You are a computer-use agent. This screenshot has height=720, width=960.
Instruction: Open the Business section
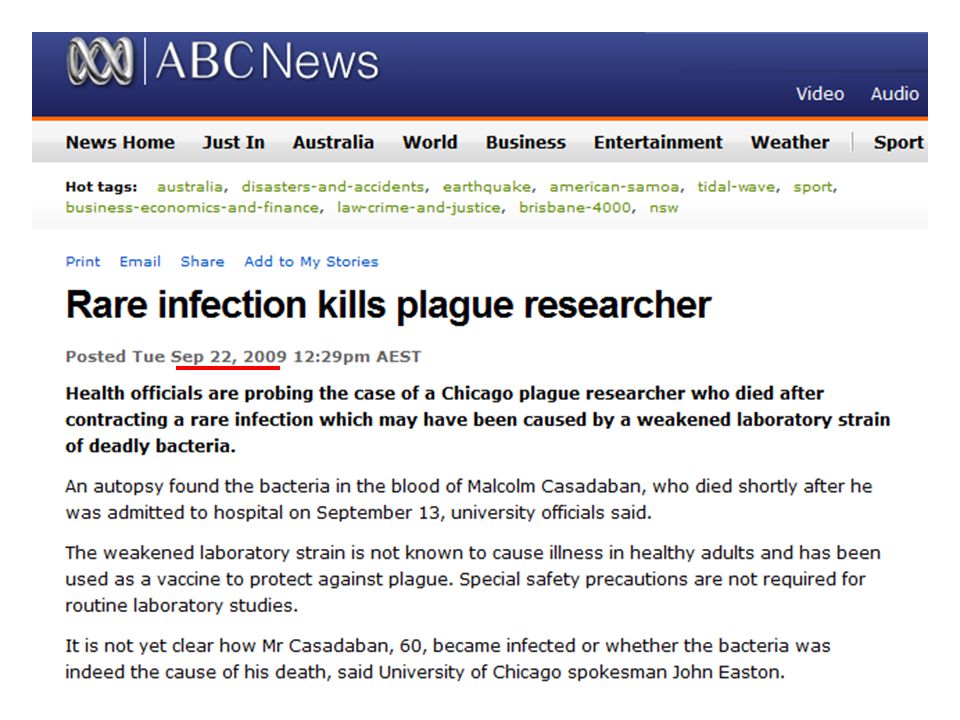pos(526,142)
